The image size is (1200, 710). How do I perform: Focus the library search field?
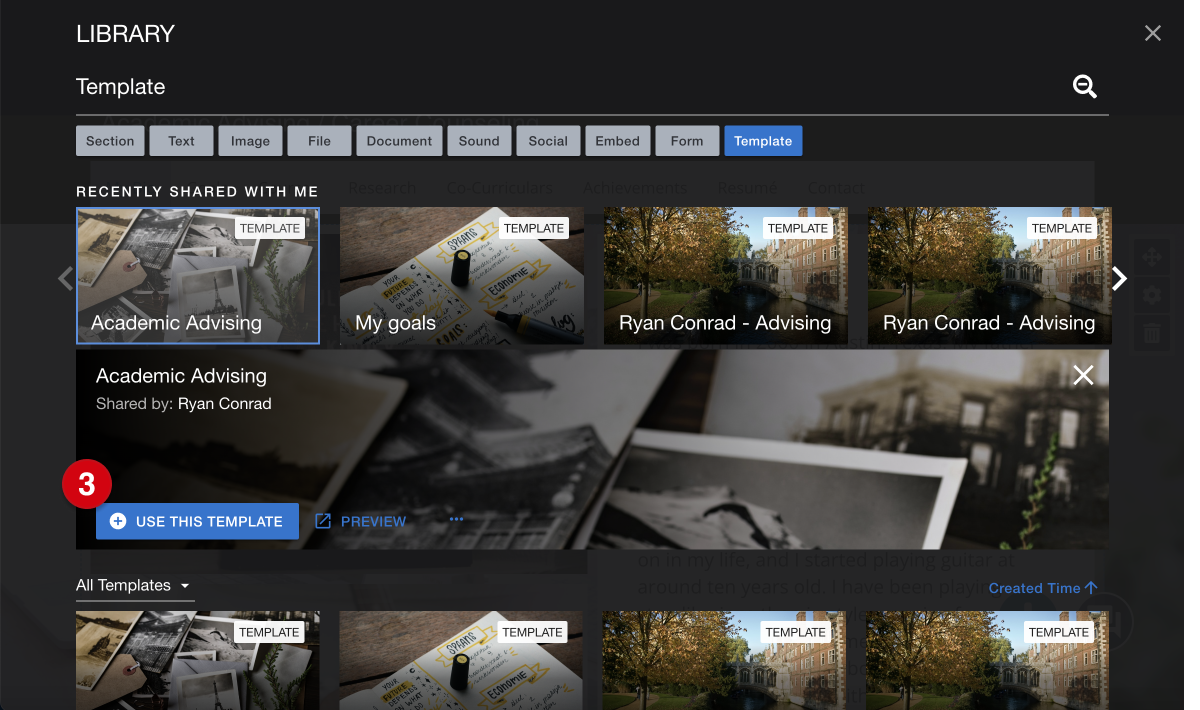(x=592, y=87)
